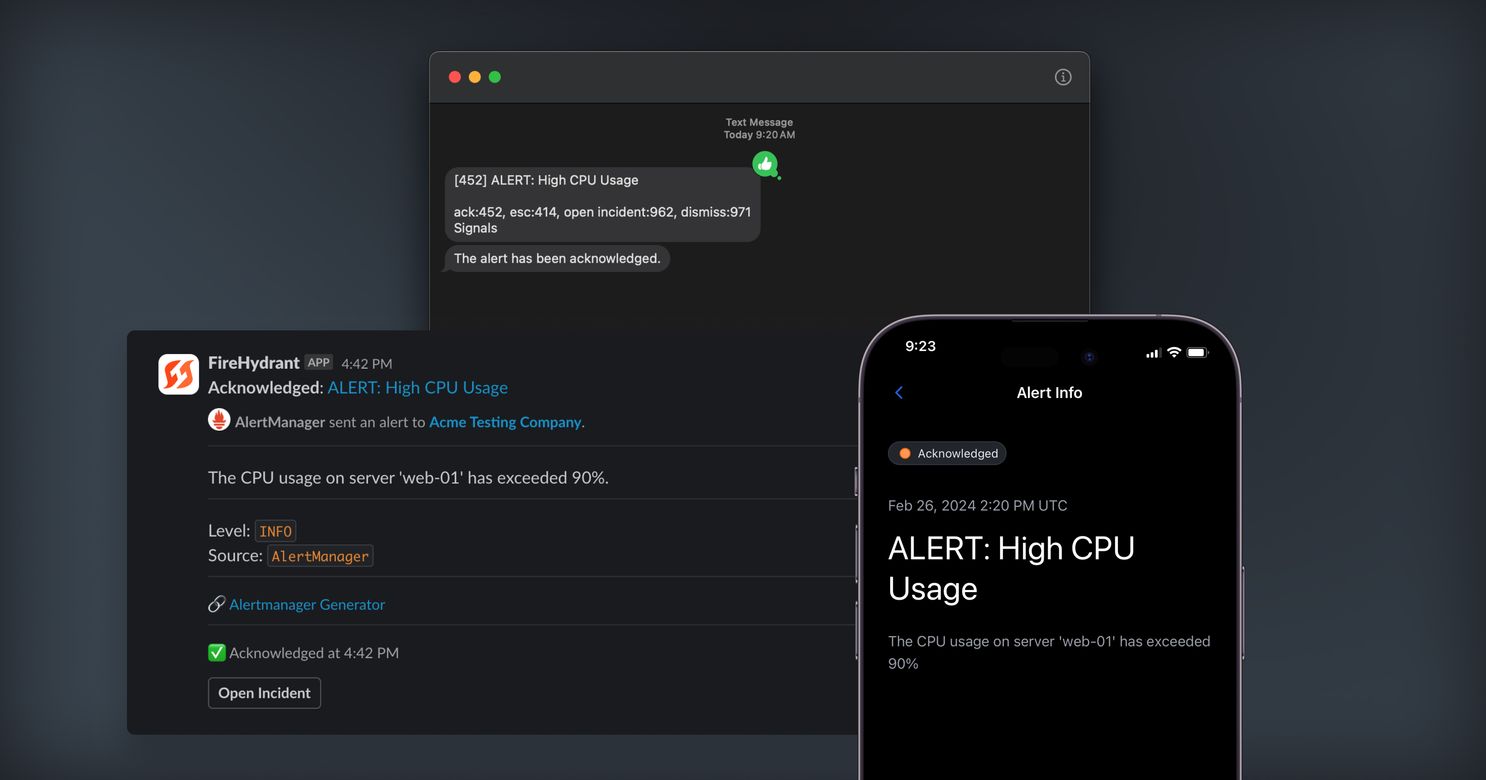Click the APP badge next to FireHydrant

click(319, 363)
